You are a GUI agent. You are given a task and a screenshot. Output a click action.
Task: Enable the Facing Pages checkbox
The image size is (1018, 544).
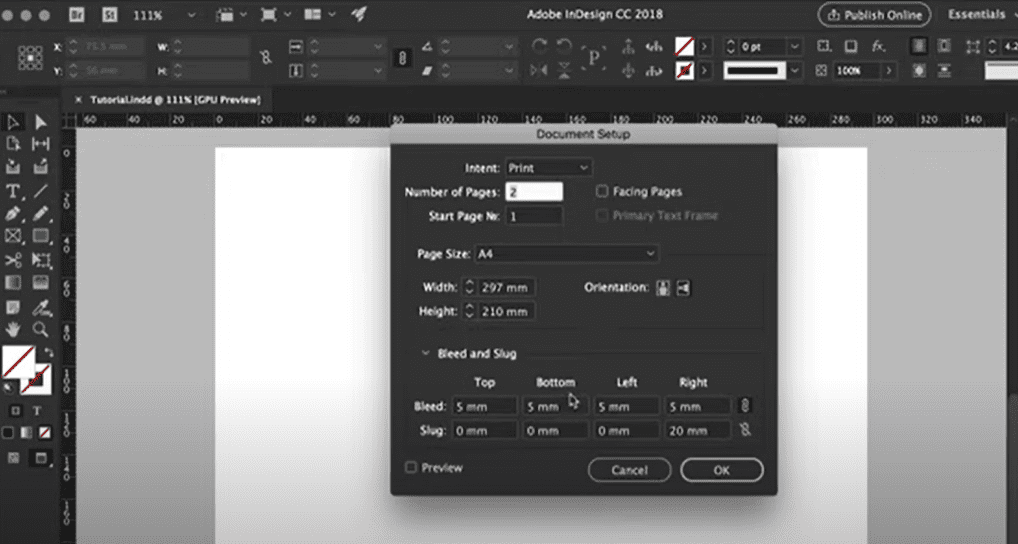coord(602,192)
